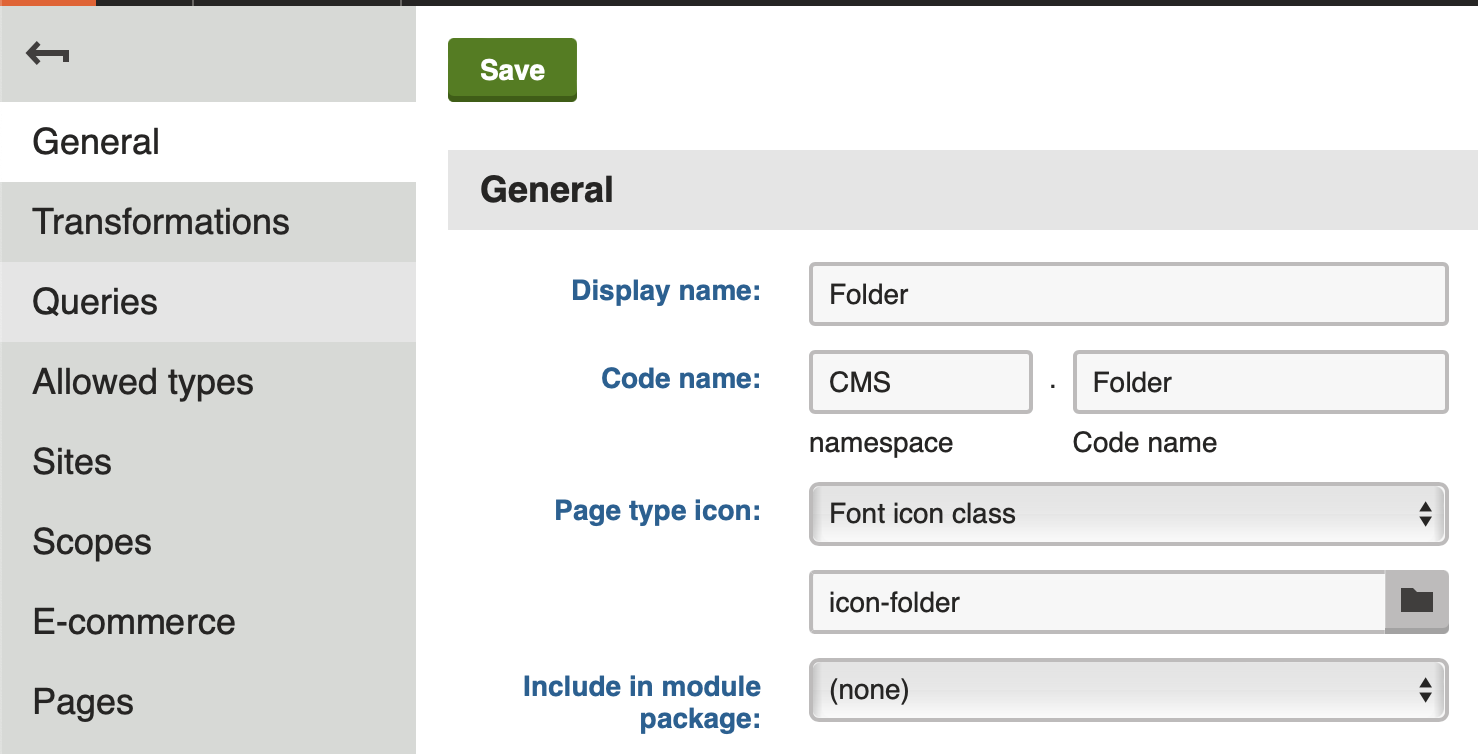This screenshot has height=754, width=1478.
Task: Open the folder icon picker button
Action: tap(1417, 602)
